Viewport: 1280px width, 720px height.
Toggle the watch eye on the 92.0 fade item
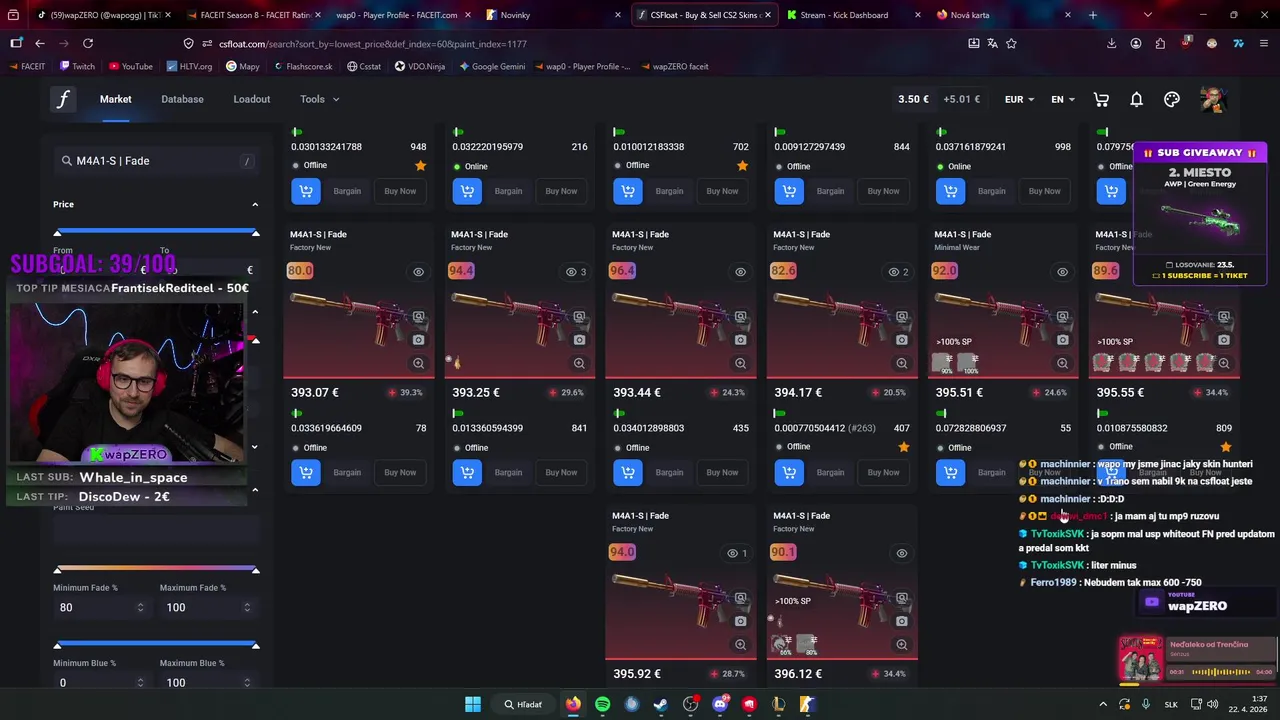coord(1062,272)
